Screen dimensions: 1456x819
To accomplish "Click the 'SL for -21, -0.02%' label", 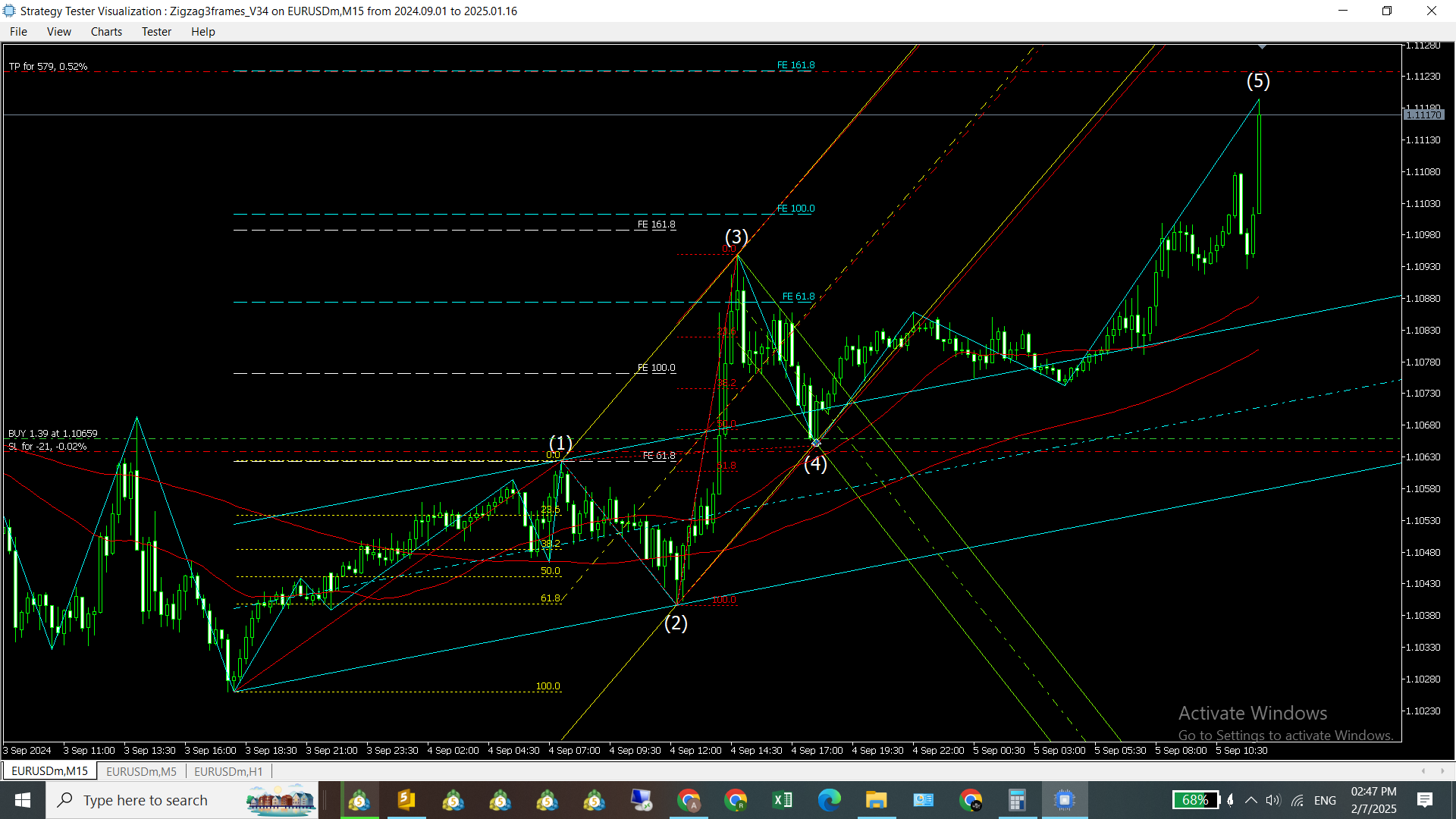I will coord(47,447).
